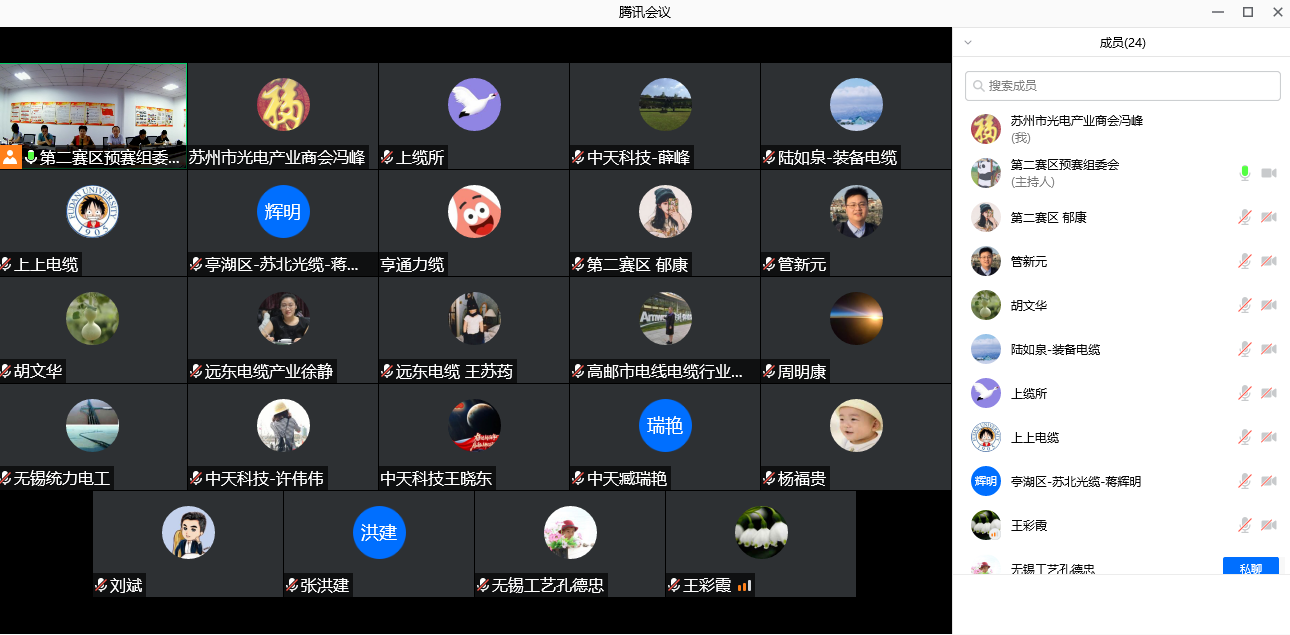Toggle 上缆所 camera in member list

(1269, 393)
